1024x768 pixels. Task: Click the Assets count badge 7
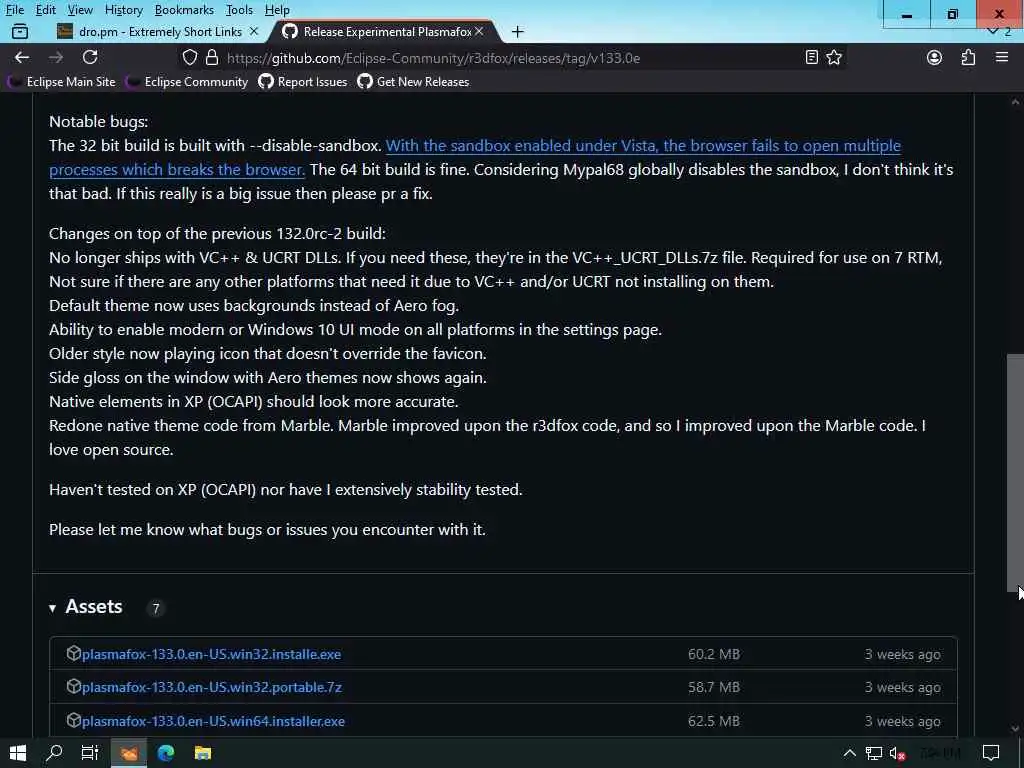click(x=155, y=608)
